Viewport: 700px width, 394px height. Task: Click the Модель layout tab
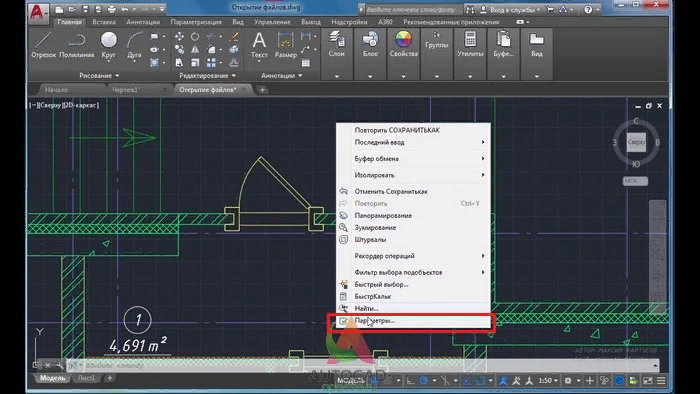click(x=53, y=378)
